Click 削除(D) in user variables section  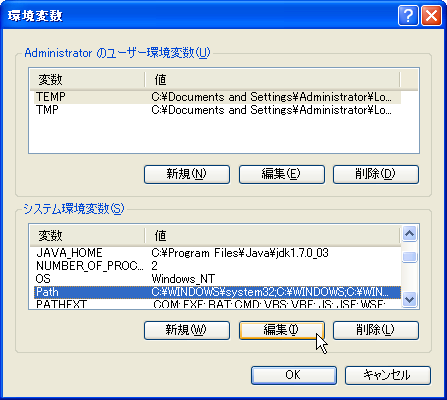[x=376, y=174]
